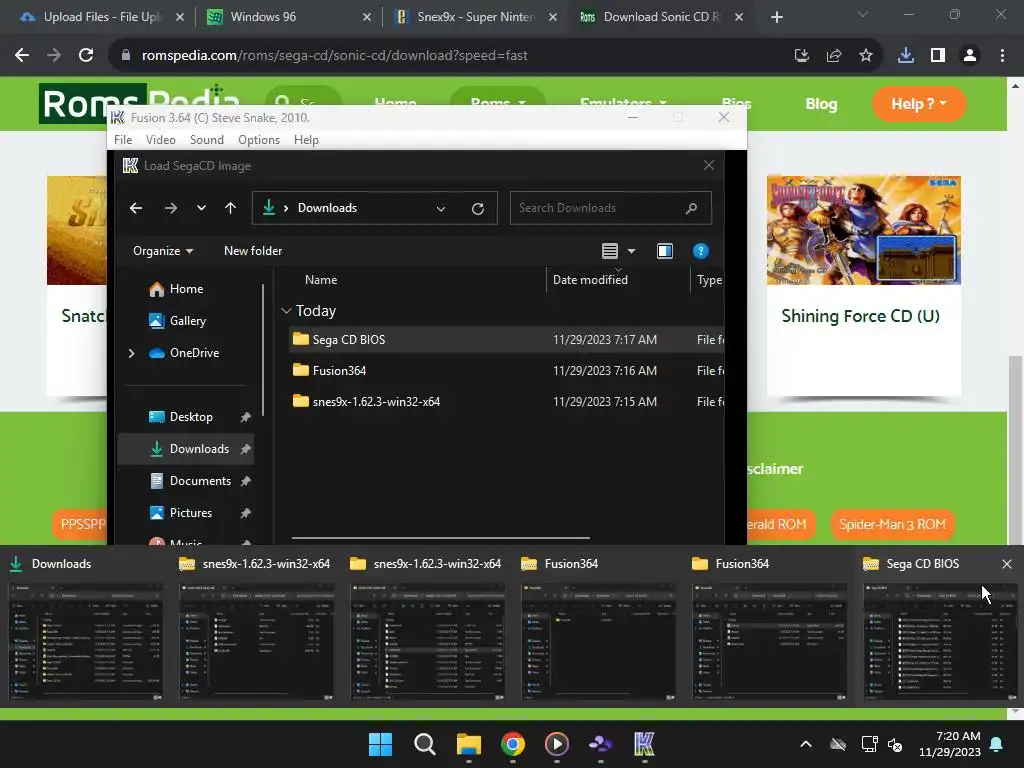Sort files by Type column
The image size is (1024, 768).
(709, 280)
